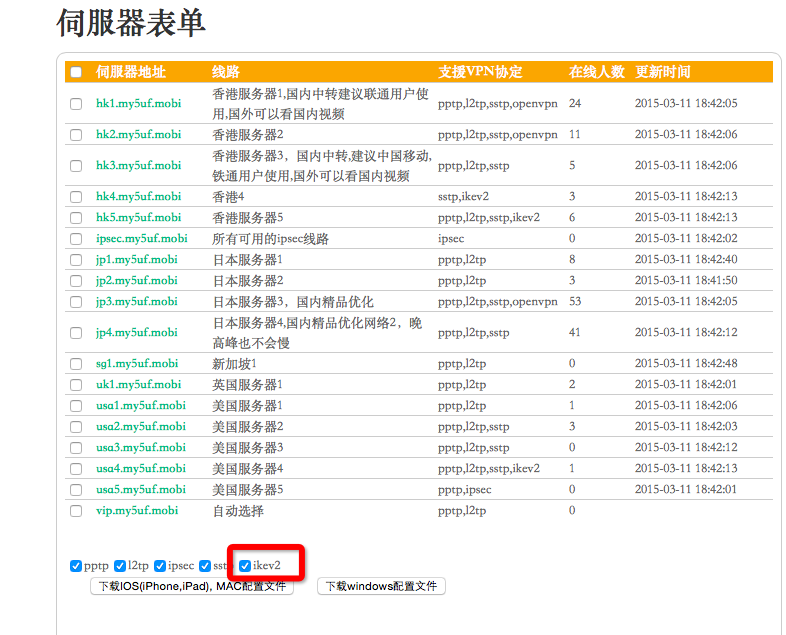Check the select-all checkbox in table header
This screenshot has width=786, height=635.
pos(76,72)
